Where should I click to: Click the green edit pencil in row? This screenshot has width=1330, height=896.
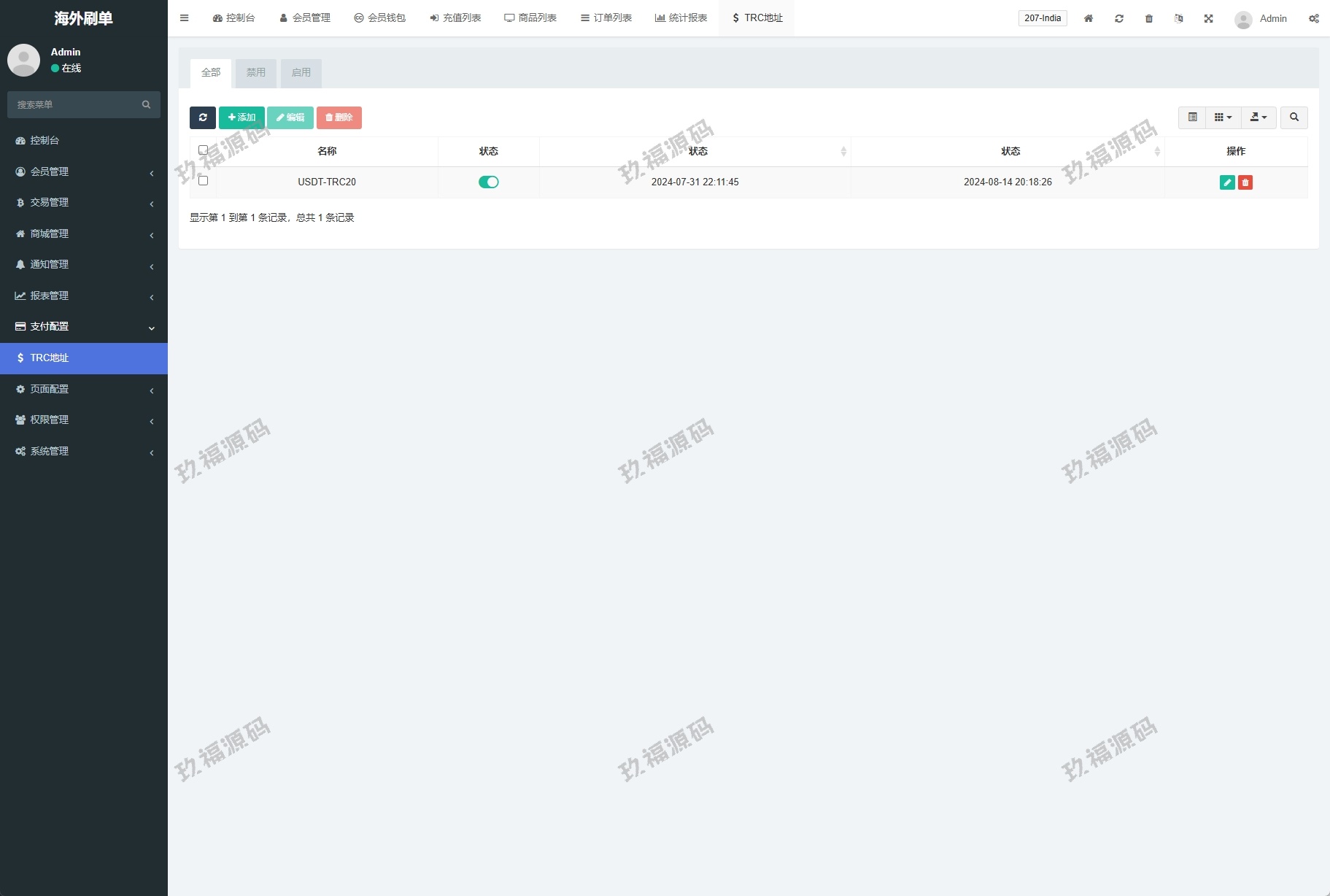pyautogui.click(x=1226, y=182)
